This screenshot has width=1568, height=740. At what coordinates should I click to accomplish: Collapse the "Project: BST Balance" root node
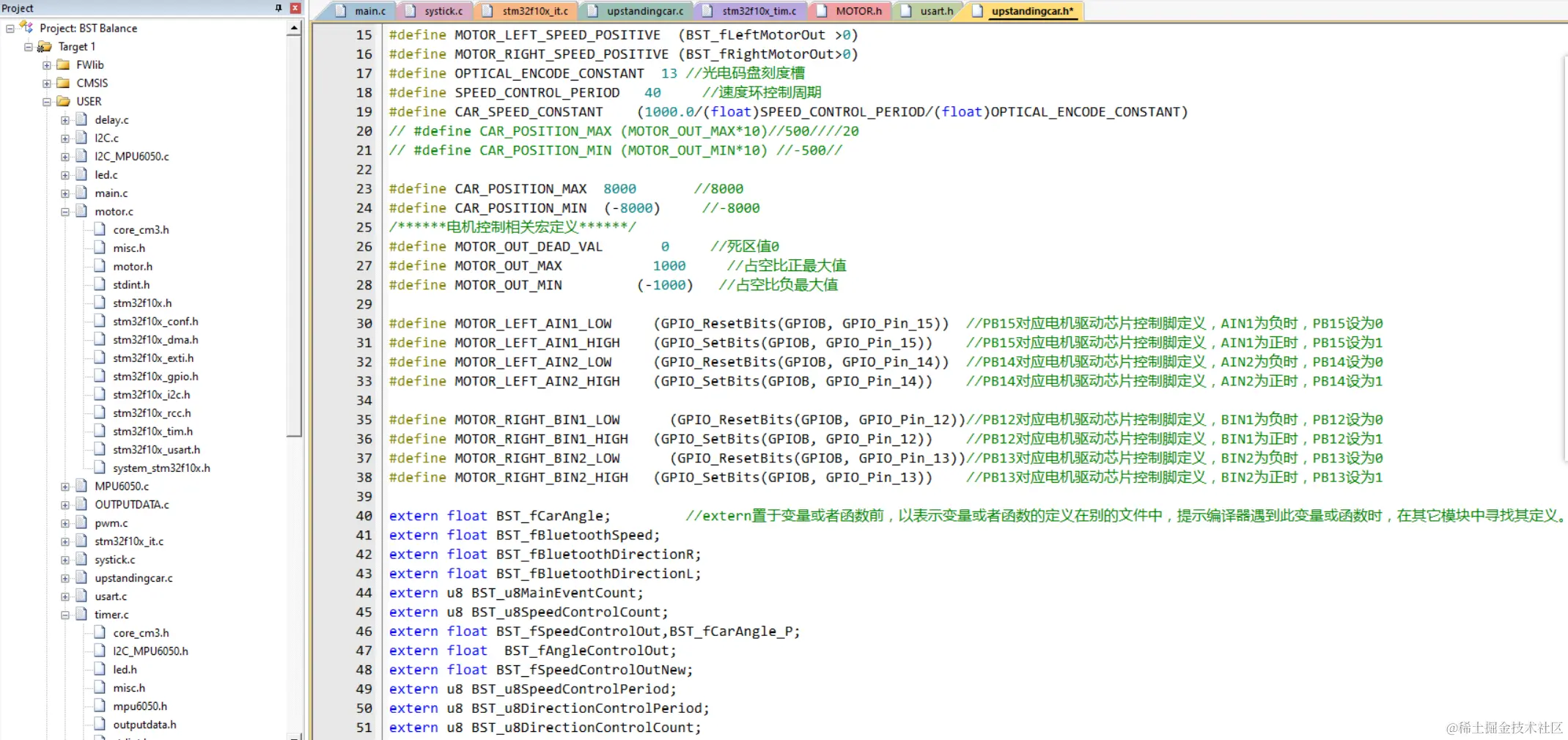click(x=10, y=29)
